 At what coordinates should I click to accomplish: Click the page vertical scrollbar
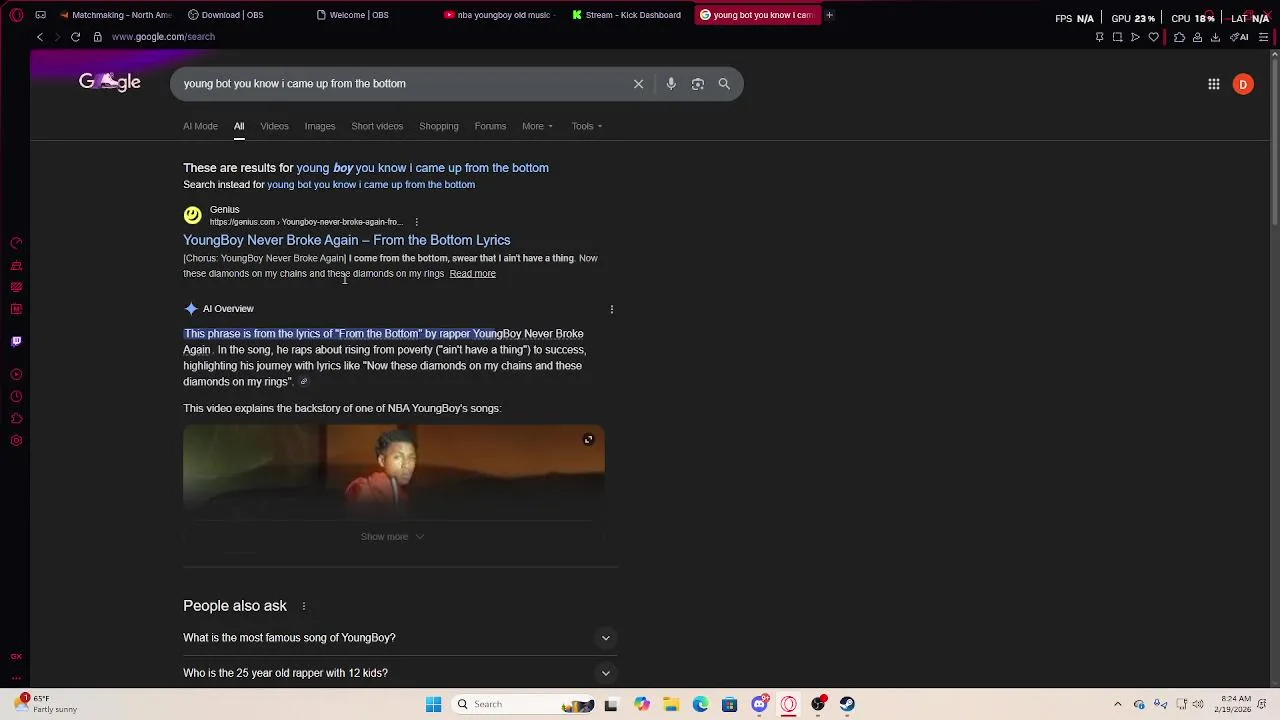(1274, 140)
